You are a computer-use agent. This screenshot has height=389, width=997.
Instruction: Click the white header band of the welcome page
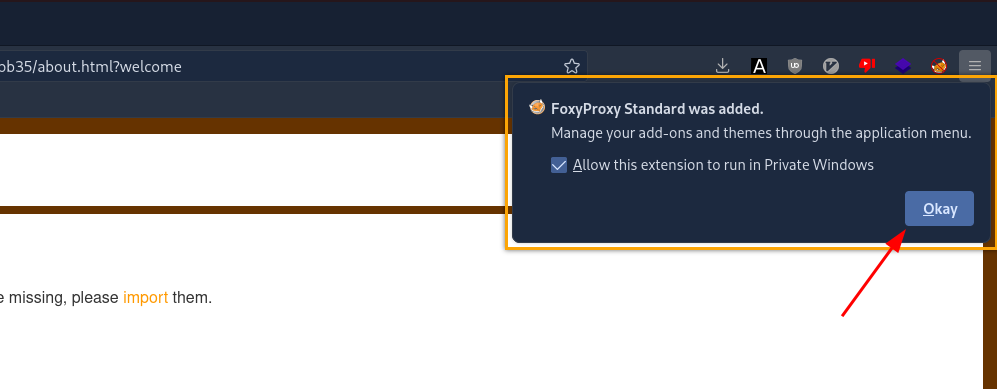click(x=254, y=170)
